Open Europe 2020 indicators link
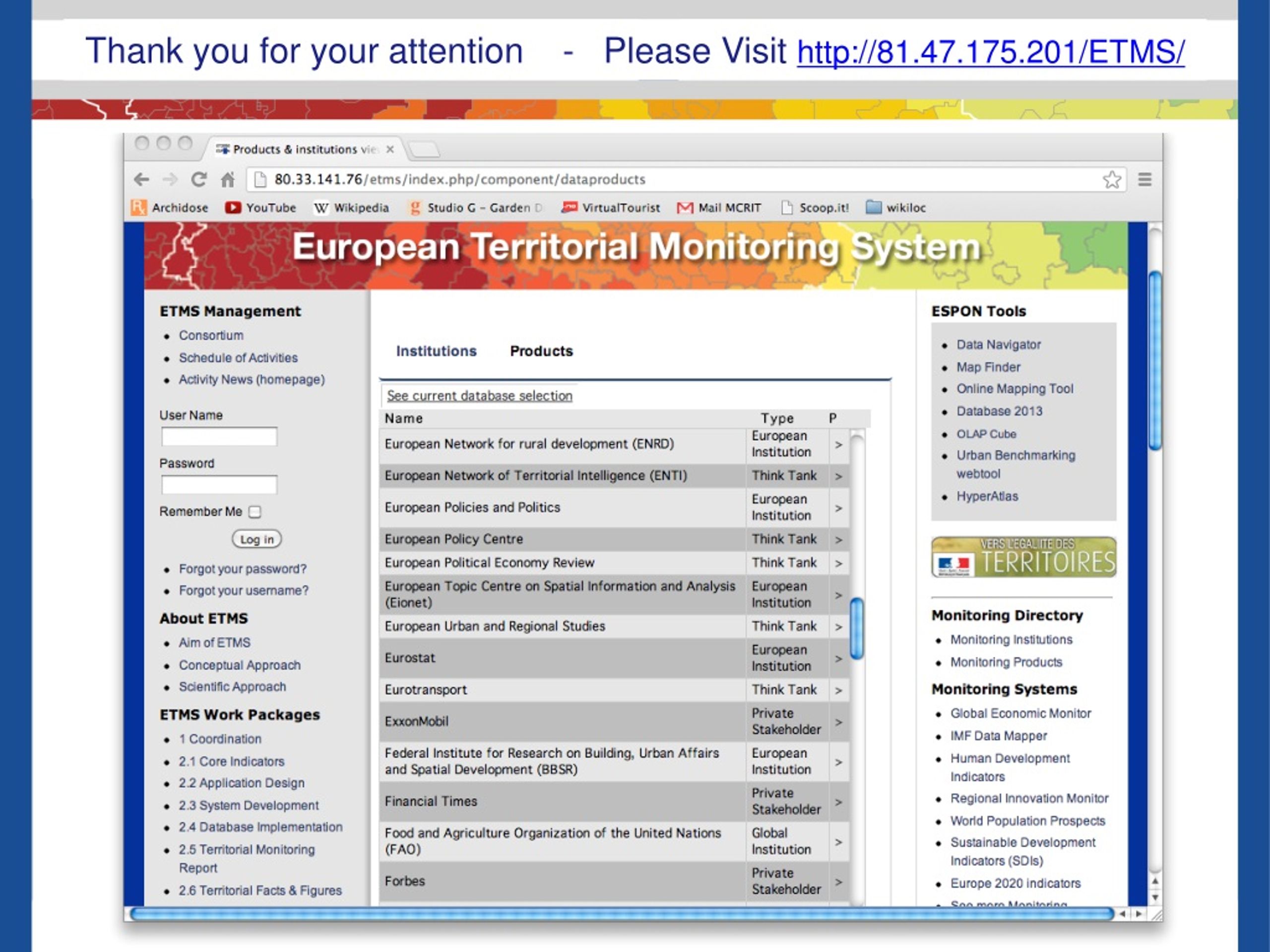 coord(1015,884)
